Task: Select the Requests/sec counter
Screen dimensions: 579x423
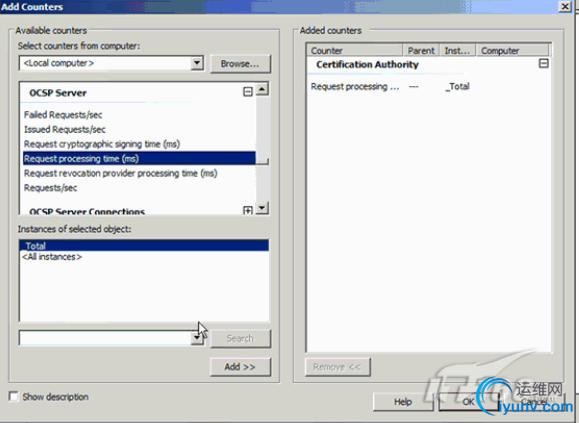Action: [x=51, y=188]
